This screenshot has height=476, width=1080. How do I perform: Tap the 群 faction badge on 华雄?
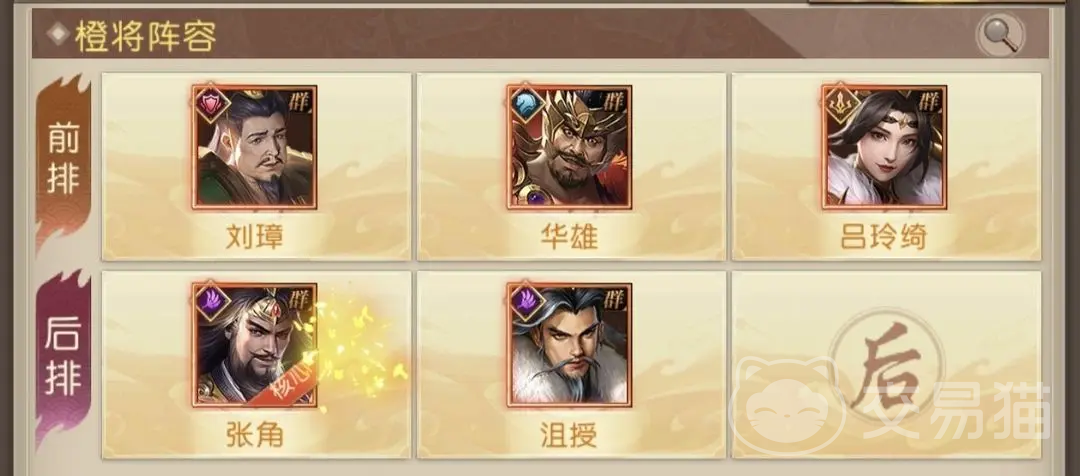pos(615,101)
